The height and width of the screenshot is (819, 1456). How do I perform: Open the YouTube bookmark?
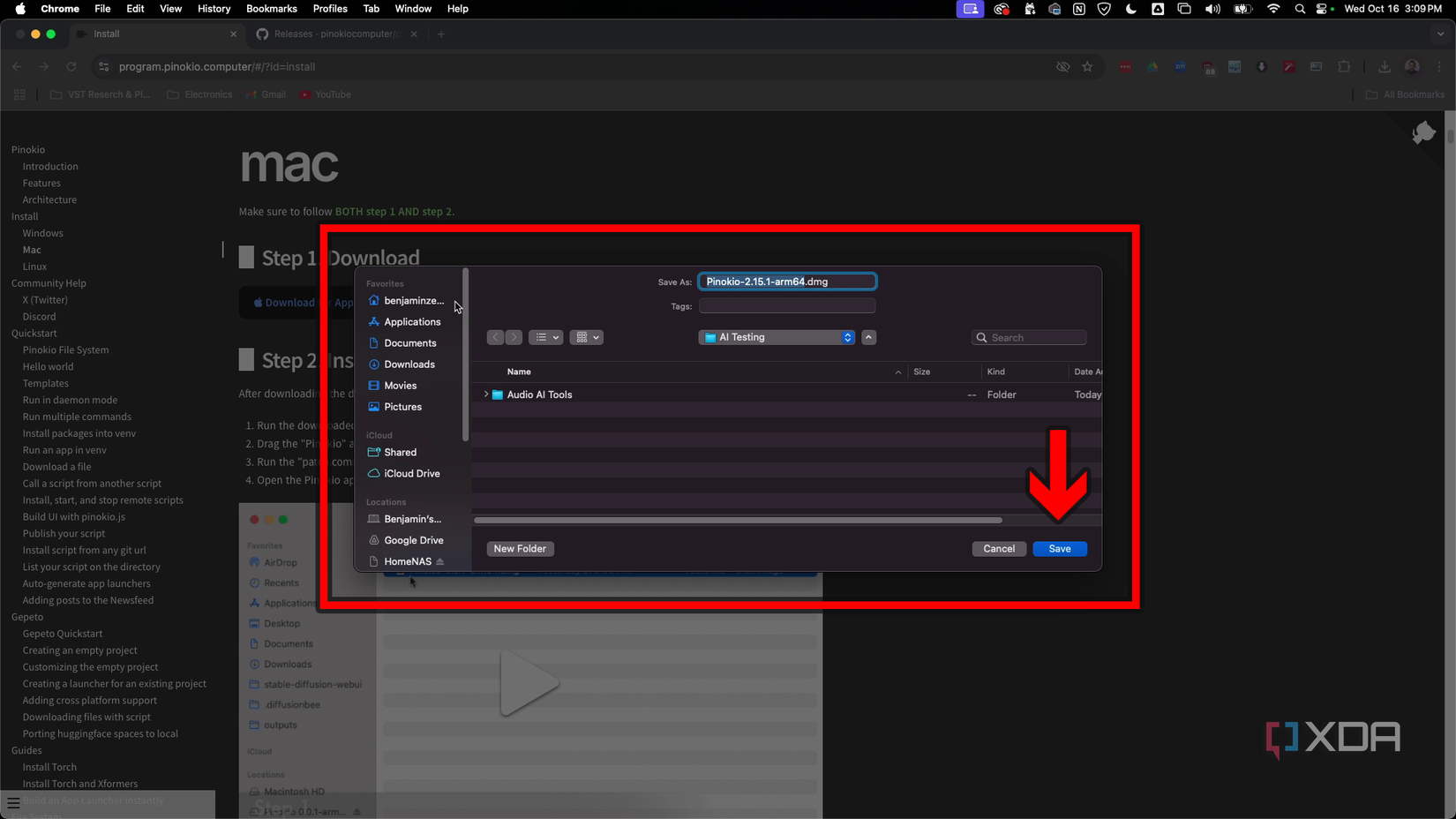(x=325, y=94)
